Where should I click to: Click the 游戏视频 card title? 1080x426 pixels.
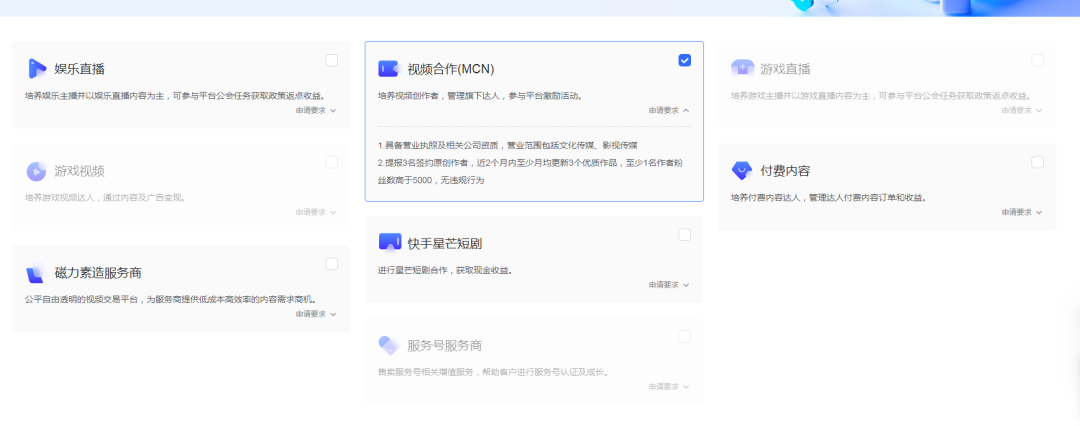click(80, 171)
